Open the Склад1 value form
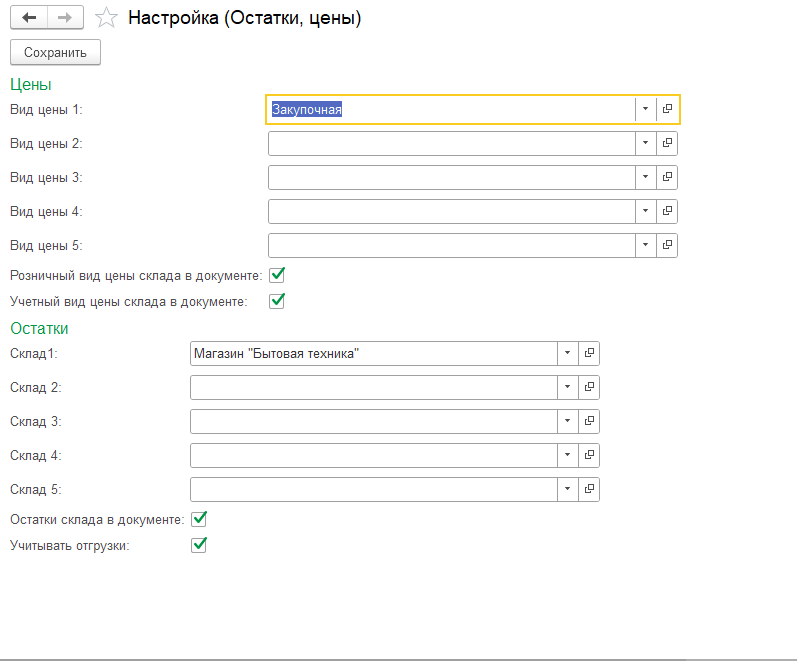 [x=589, y=353]
